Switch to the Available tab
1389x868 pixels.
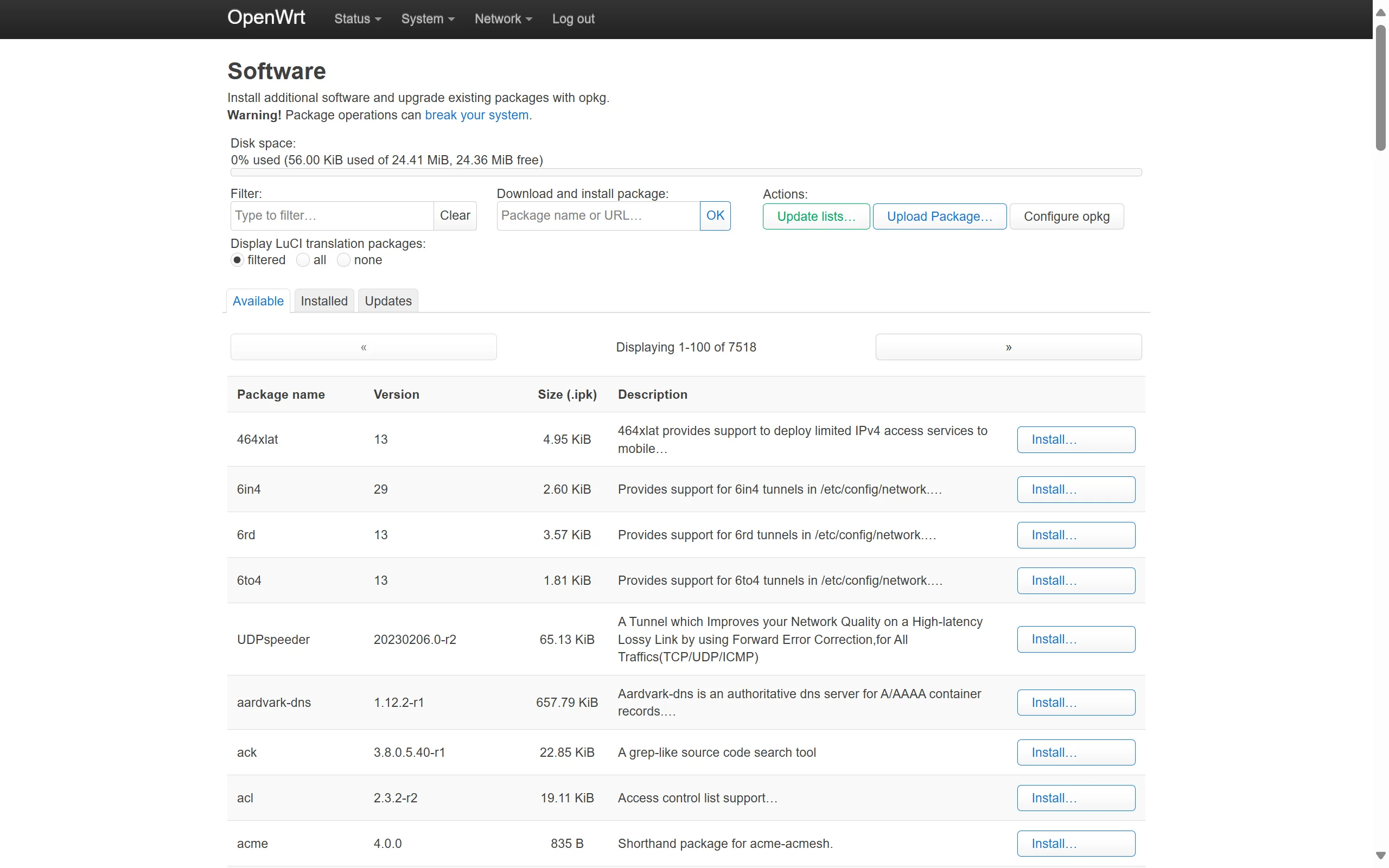tap(258, 301)
